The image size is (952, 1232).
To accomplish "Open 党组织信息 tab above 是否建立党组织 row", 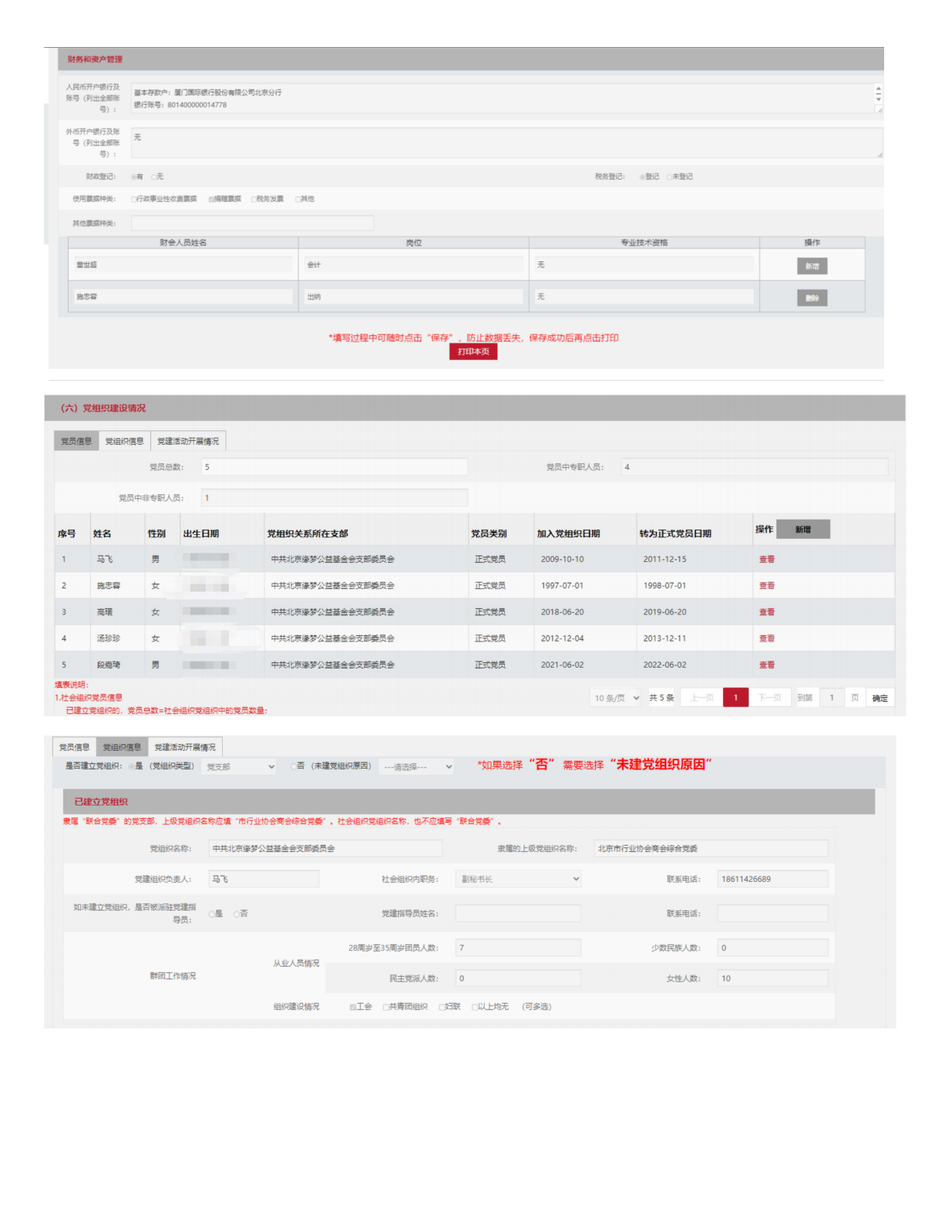I will [122, 747].
